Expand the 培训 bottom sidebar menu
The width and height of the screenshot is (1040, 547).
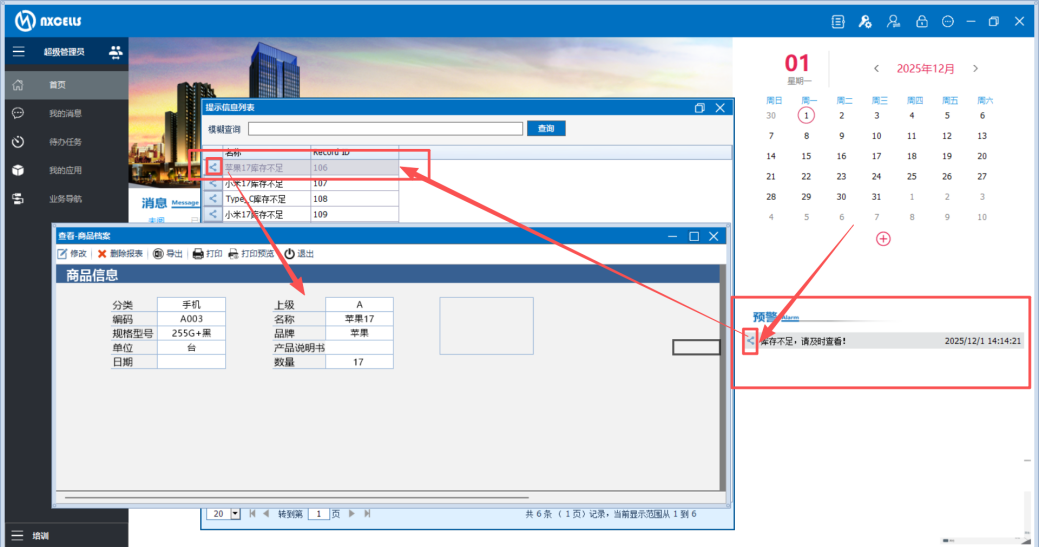[x=17, y=535]
